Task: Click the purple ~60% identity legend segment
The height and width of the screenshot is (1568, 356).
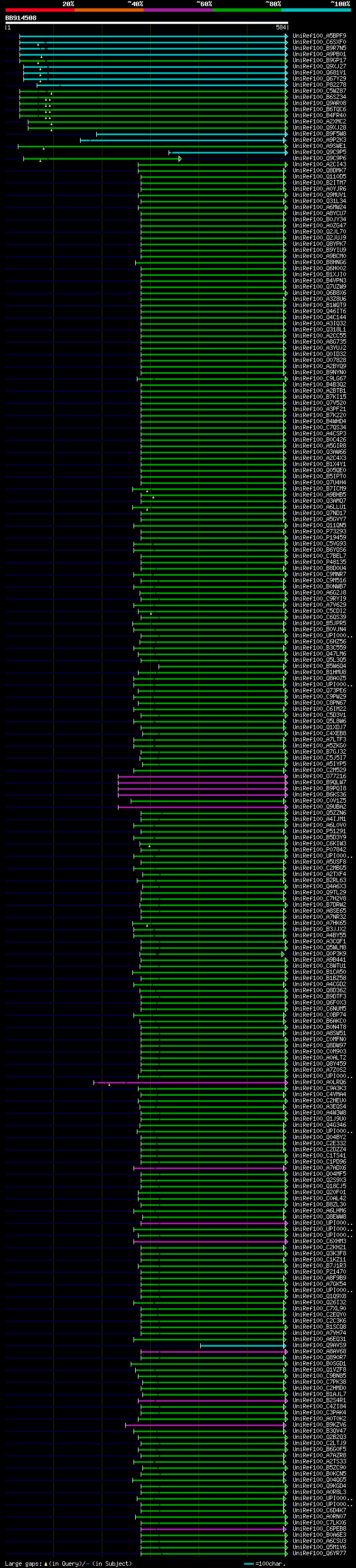Action: coord(177,10)
